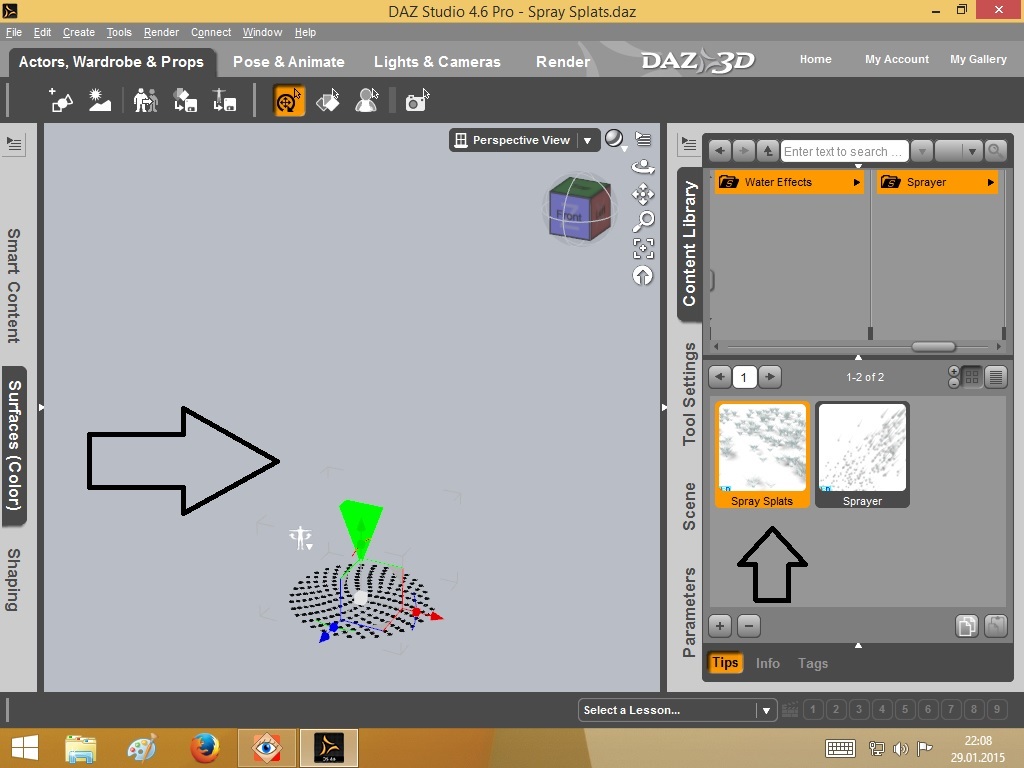Switch to the Tips tab
This screenshot has height=768, width=1024.
coord(725,662)
